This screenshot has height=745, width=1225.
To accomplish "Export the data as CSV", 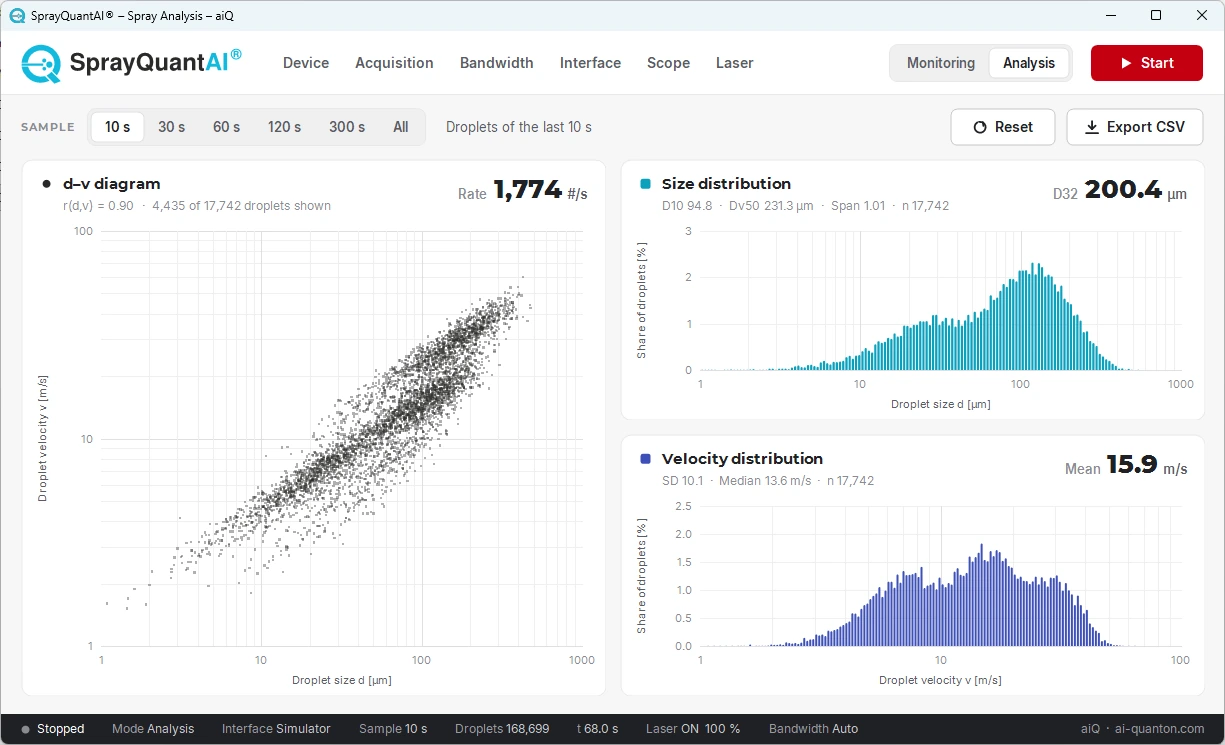I will (x=1135, y=127).
